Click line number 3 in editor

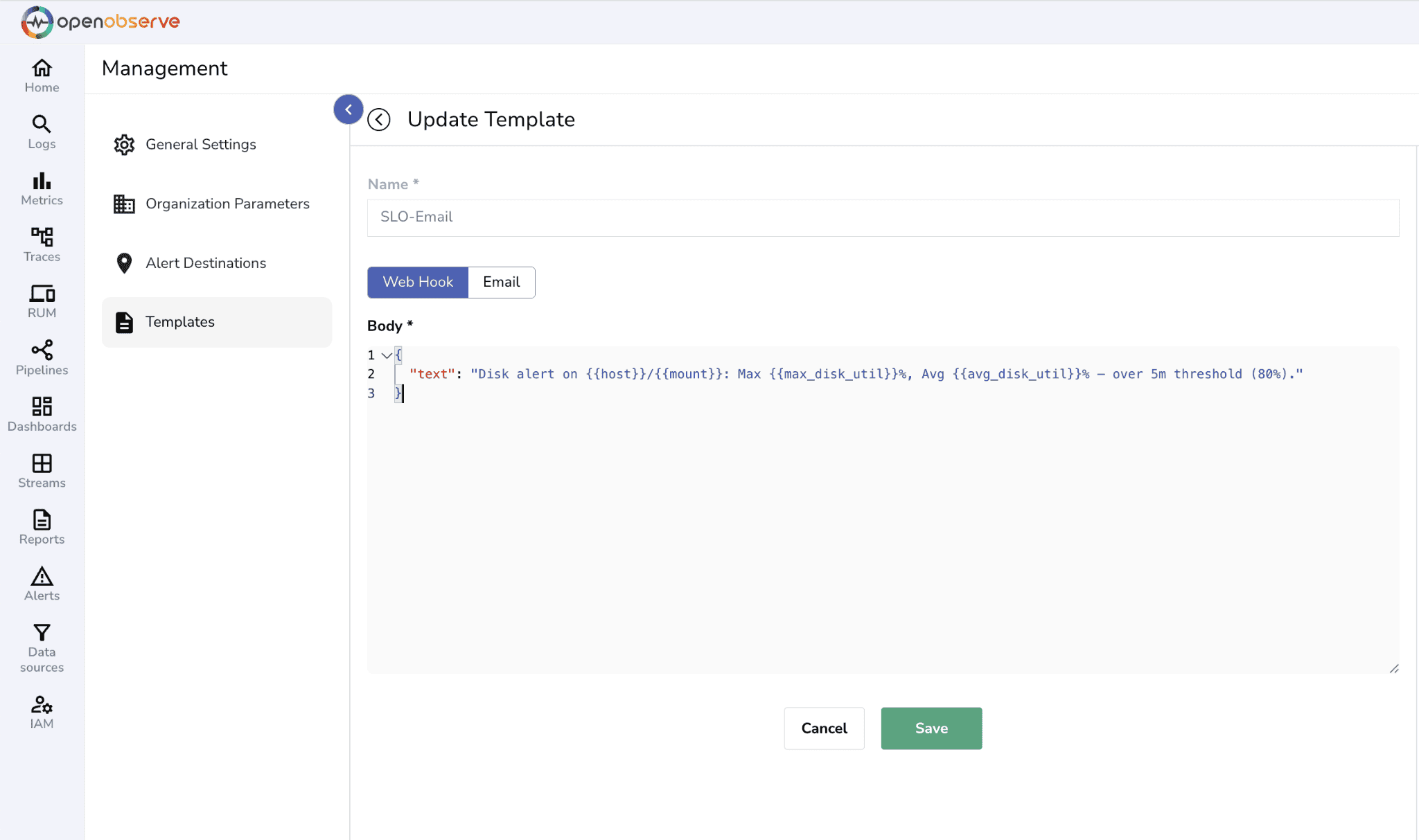[x=371, y=393]
